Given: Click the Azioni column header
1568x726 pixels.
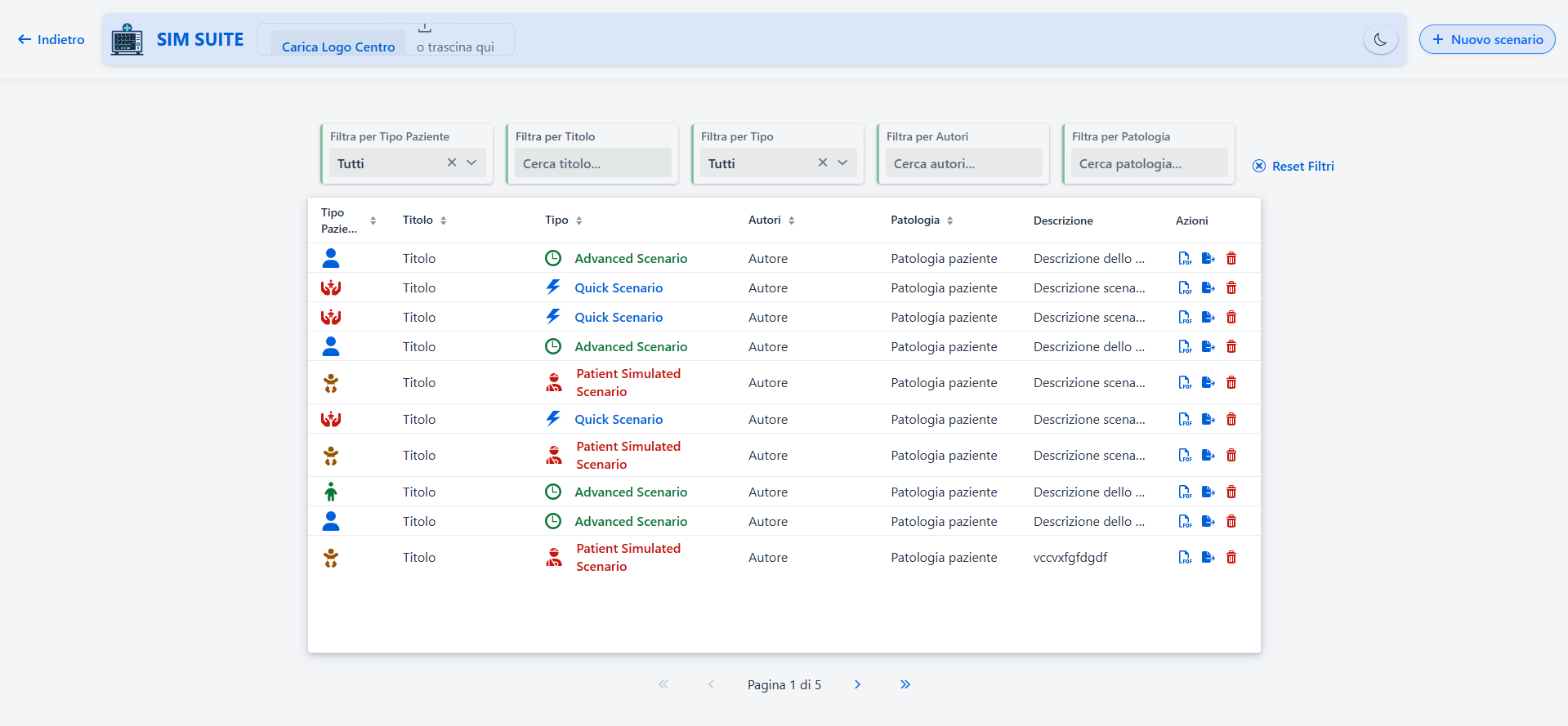Looking at the screenshot, I should (x=1191, y=220).
